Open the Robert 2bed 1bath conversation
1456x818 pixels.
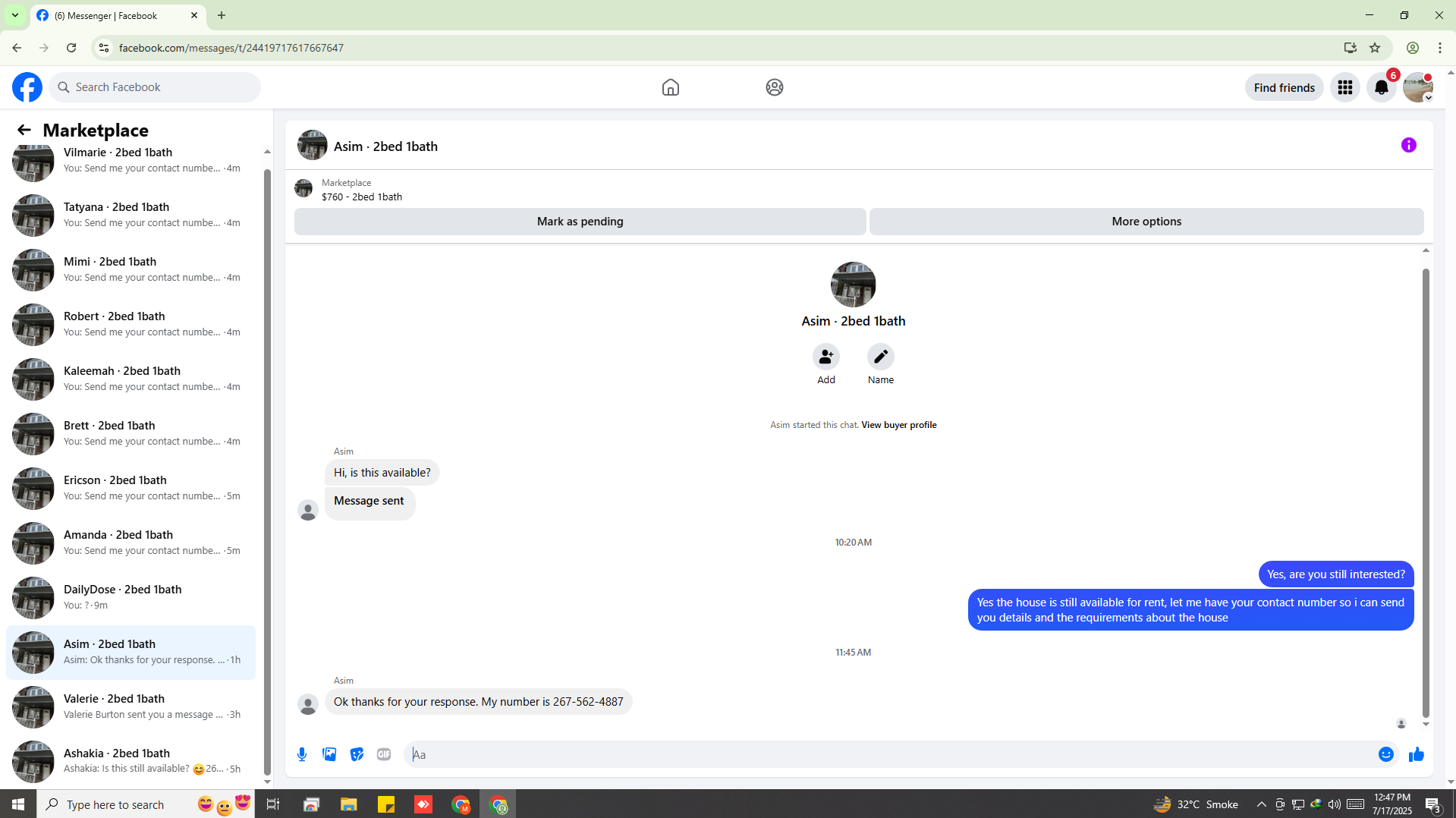131,324
